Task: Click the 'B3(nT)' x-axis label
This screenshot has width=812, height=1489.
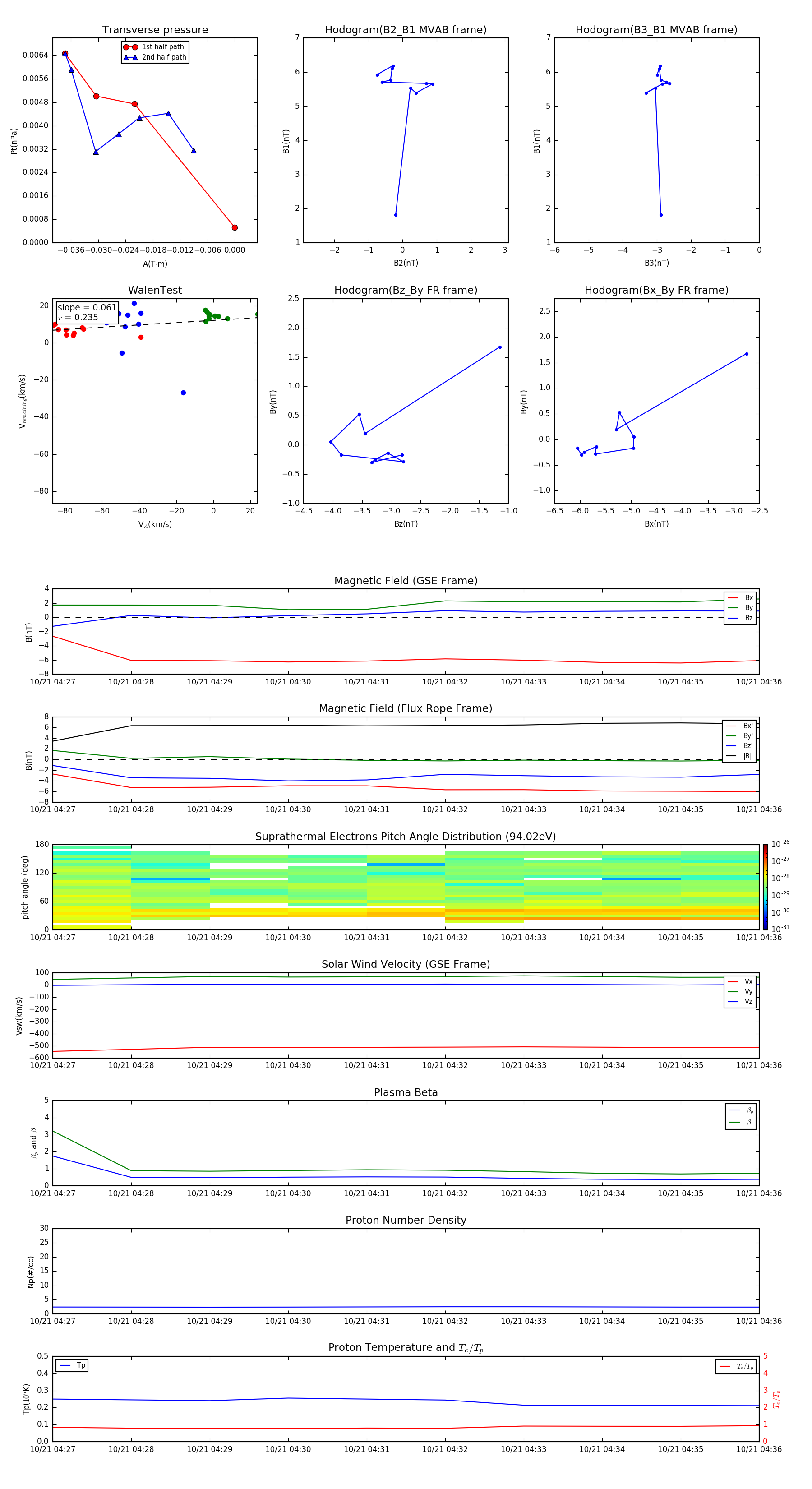Action: pos(656,263)
